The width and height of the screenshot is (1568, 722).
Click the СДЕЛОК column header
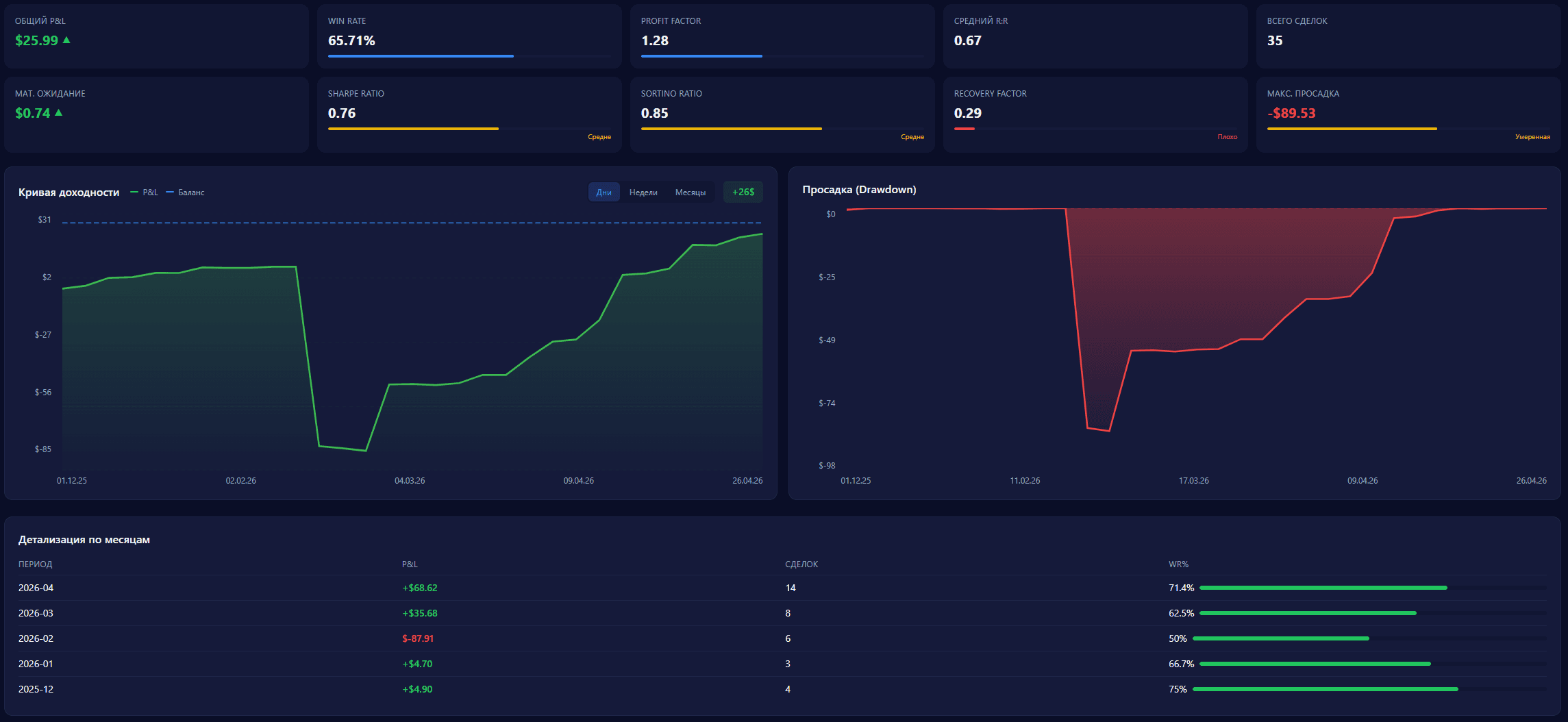point(801,564)
